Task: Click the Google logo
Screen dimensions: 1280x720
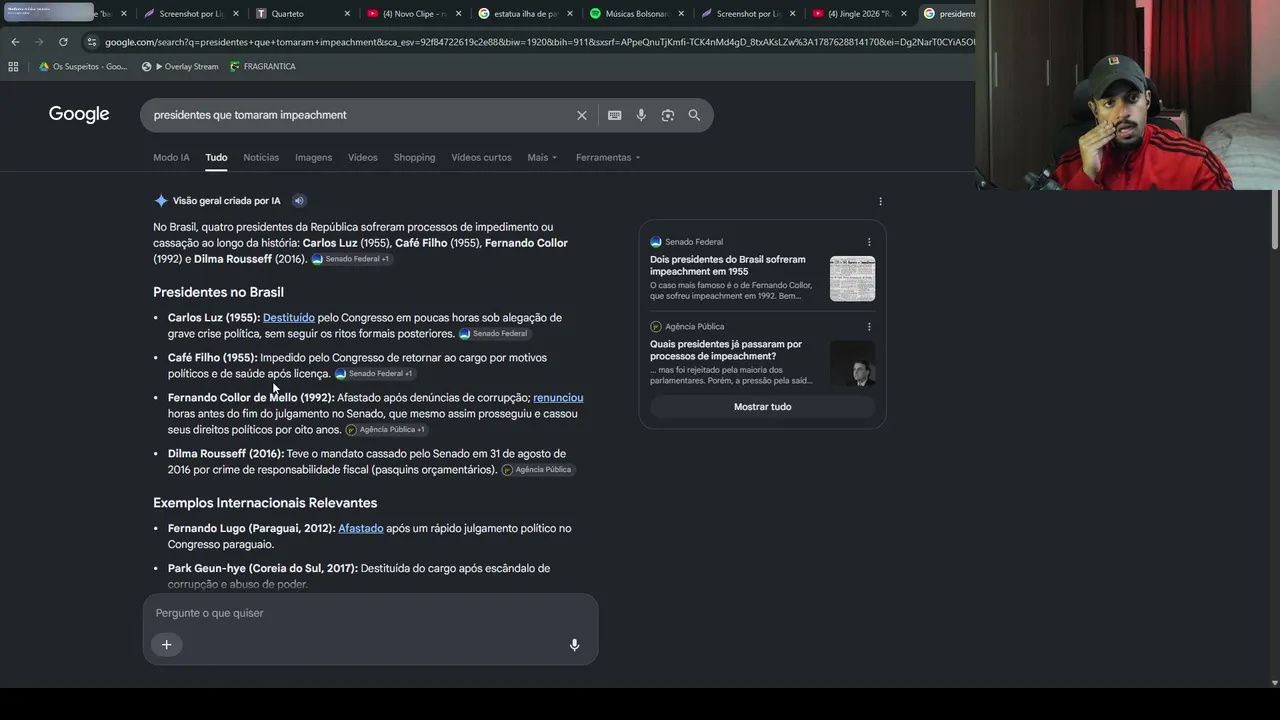Action: coord(79,115)
